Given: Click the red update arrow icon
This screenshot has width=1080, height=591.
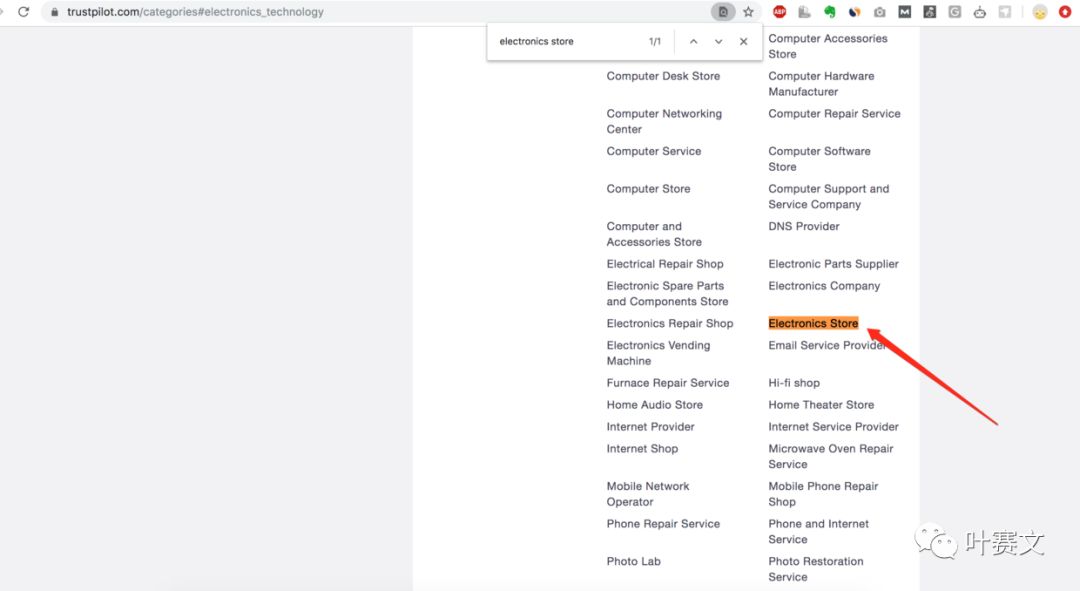Looking at the screenshot, I should click(x=1065, y=12).
